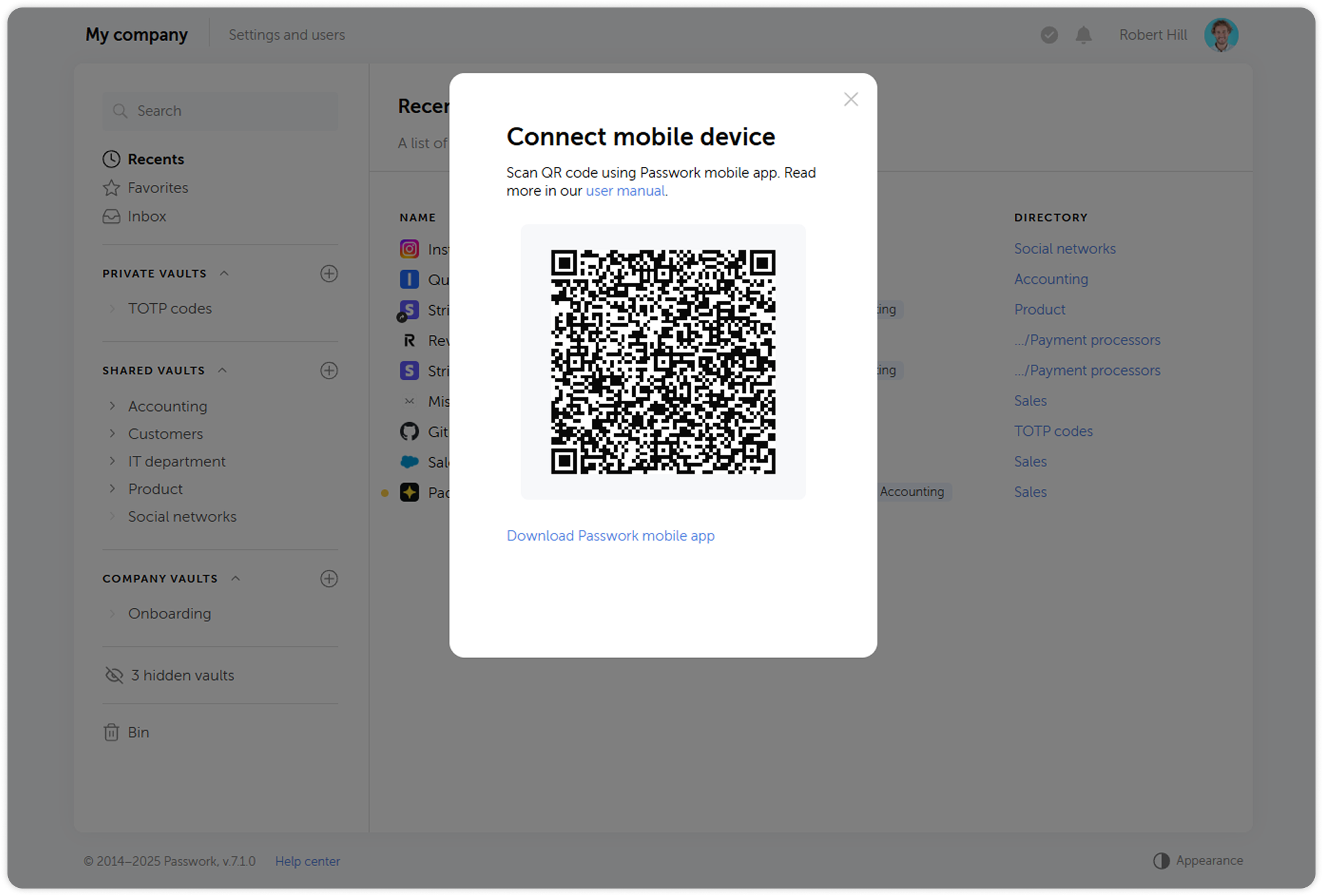
Task: Switch to Favorites in the sidebar
Action: [x=158, y=187]
